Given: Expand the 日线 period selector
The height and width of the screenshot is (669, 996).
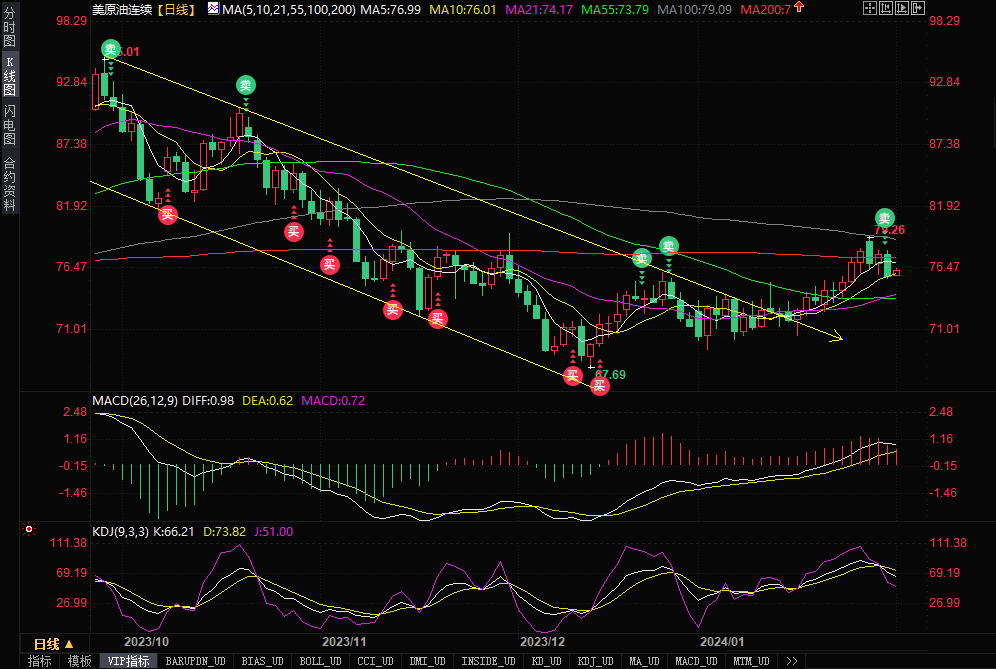Looking at the screenshot, I should (x=54, y=644).
